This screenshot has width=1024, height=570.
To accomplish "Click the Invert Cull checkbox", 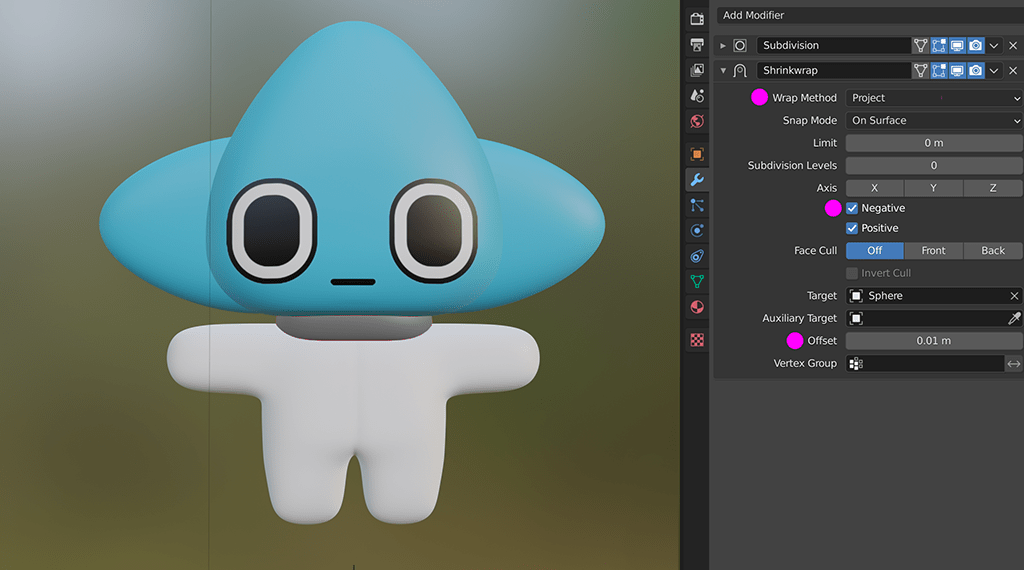I will [x=852, y=273].
